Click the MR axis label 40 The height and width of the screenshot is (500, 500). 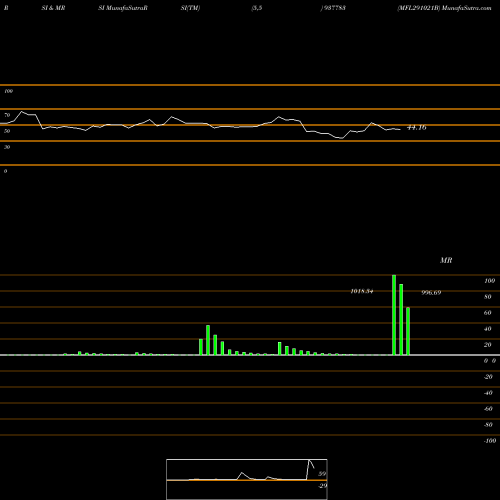[x=488, y=329]
